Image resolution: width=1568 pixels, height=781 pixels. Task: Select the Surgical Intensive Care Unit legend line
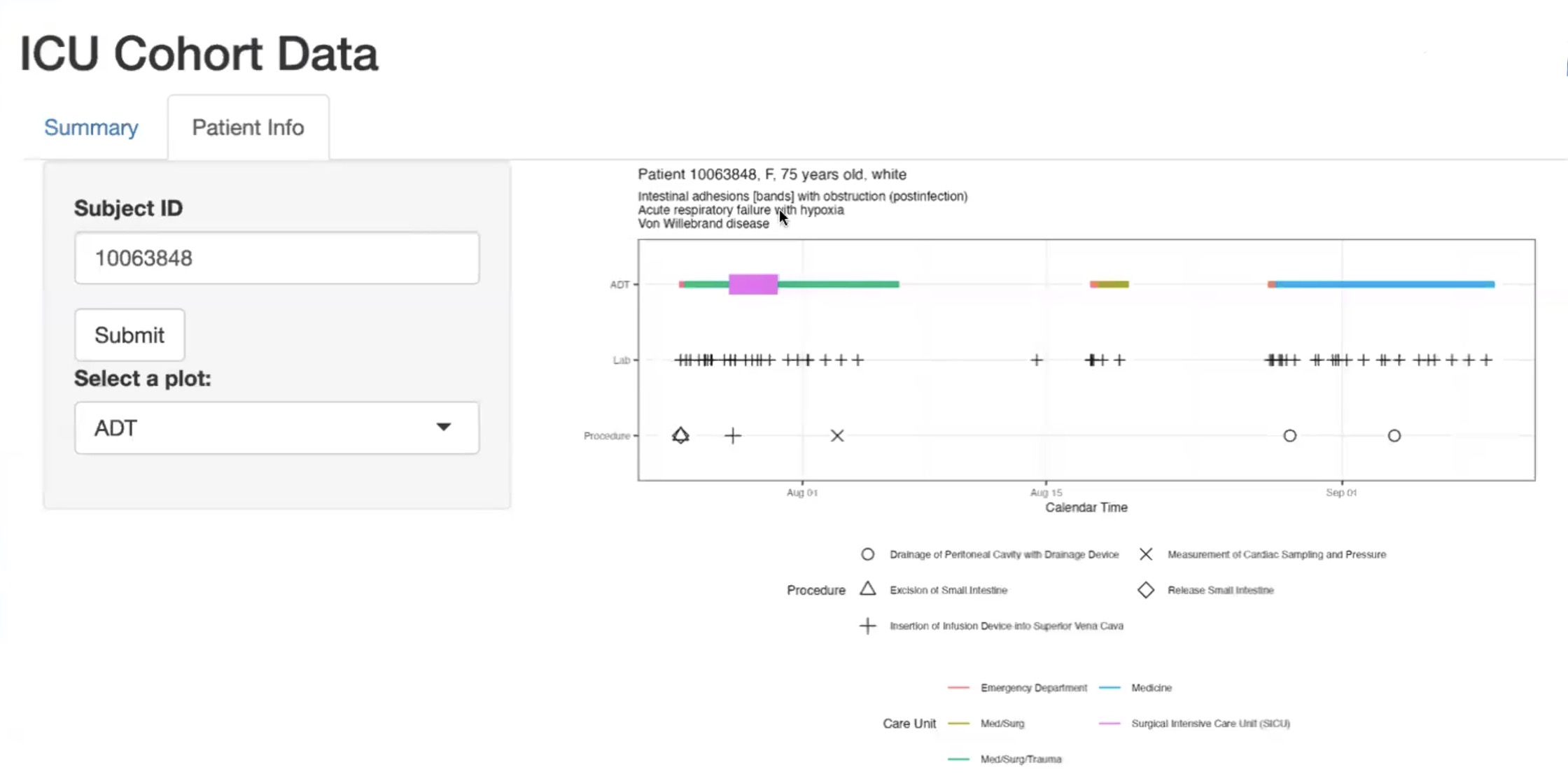tap(1109, 724)
